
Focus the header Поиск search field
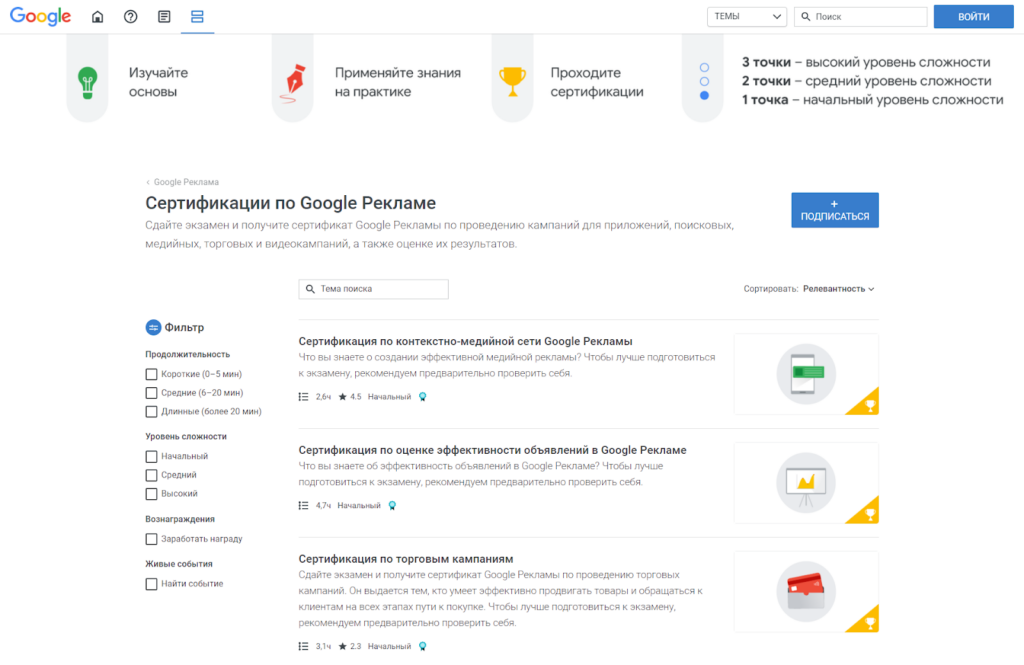pos(861,16)
